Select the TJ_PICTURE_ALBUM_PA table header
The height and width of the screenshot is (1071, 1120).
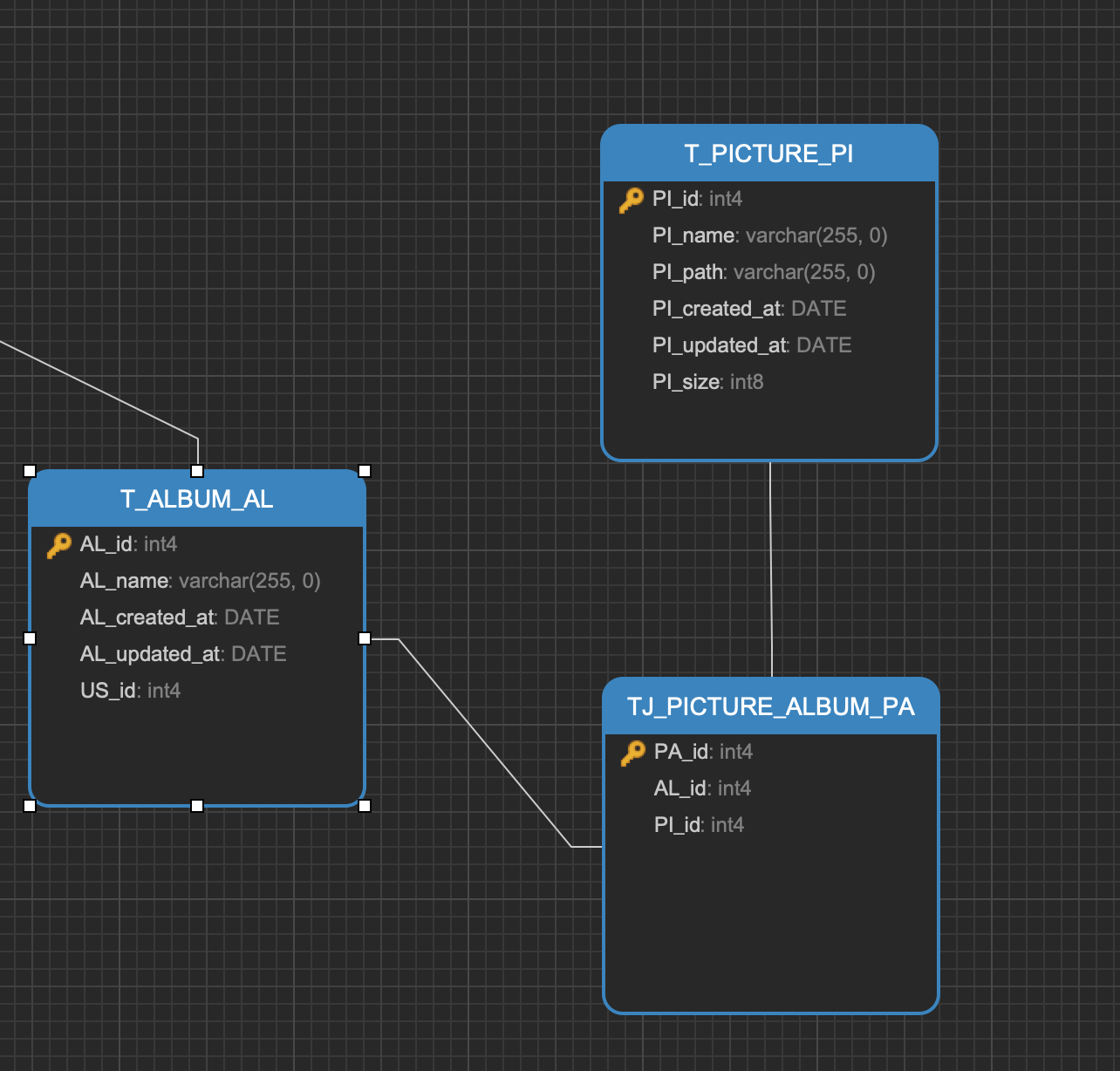click(771, 707)
